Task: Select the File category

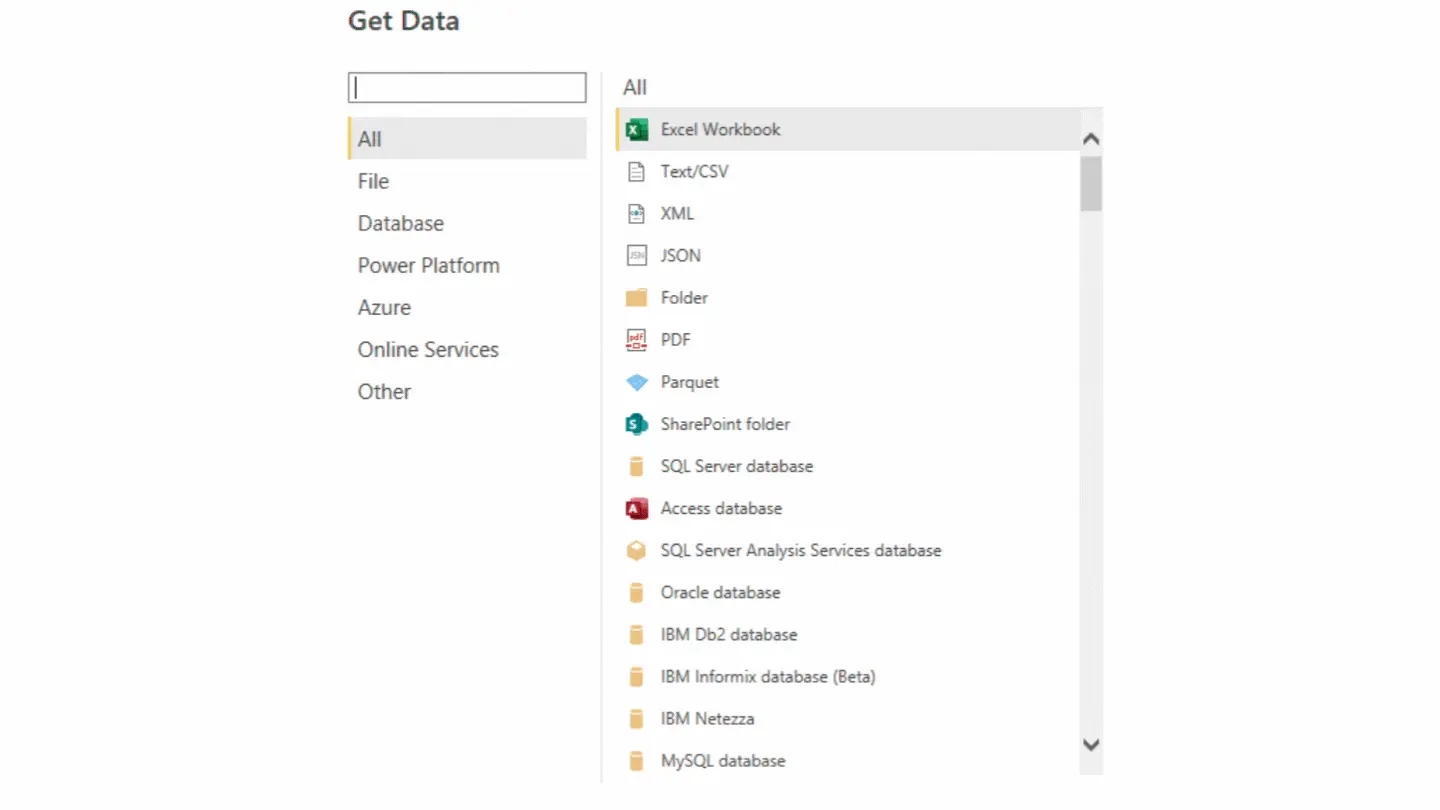Action: pos(467,181)
